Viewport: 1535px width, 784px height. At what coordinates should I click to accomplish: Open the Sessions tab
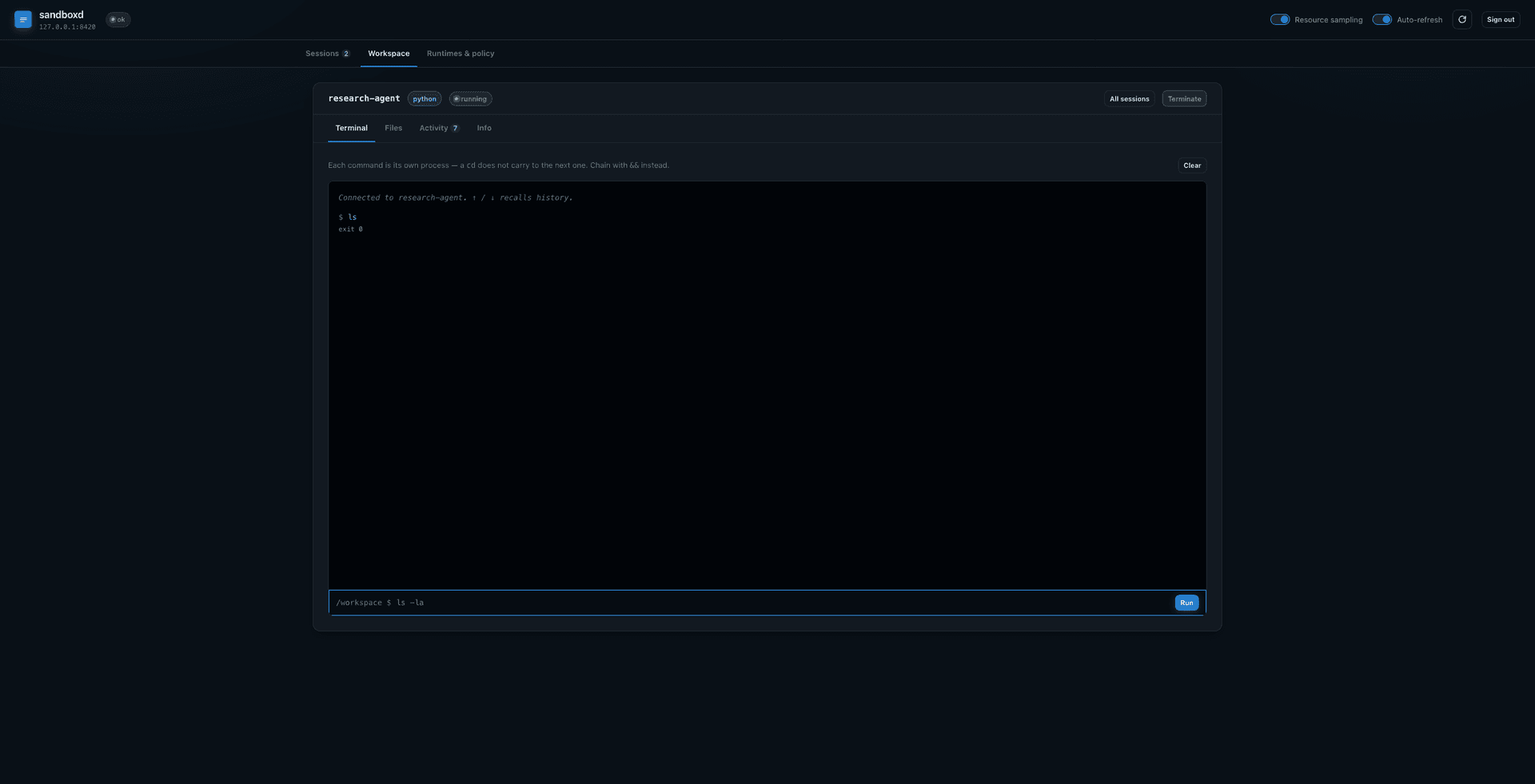point(328,54)
